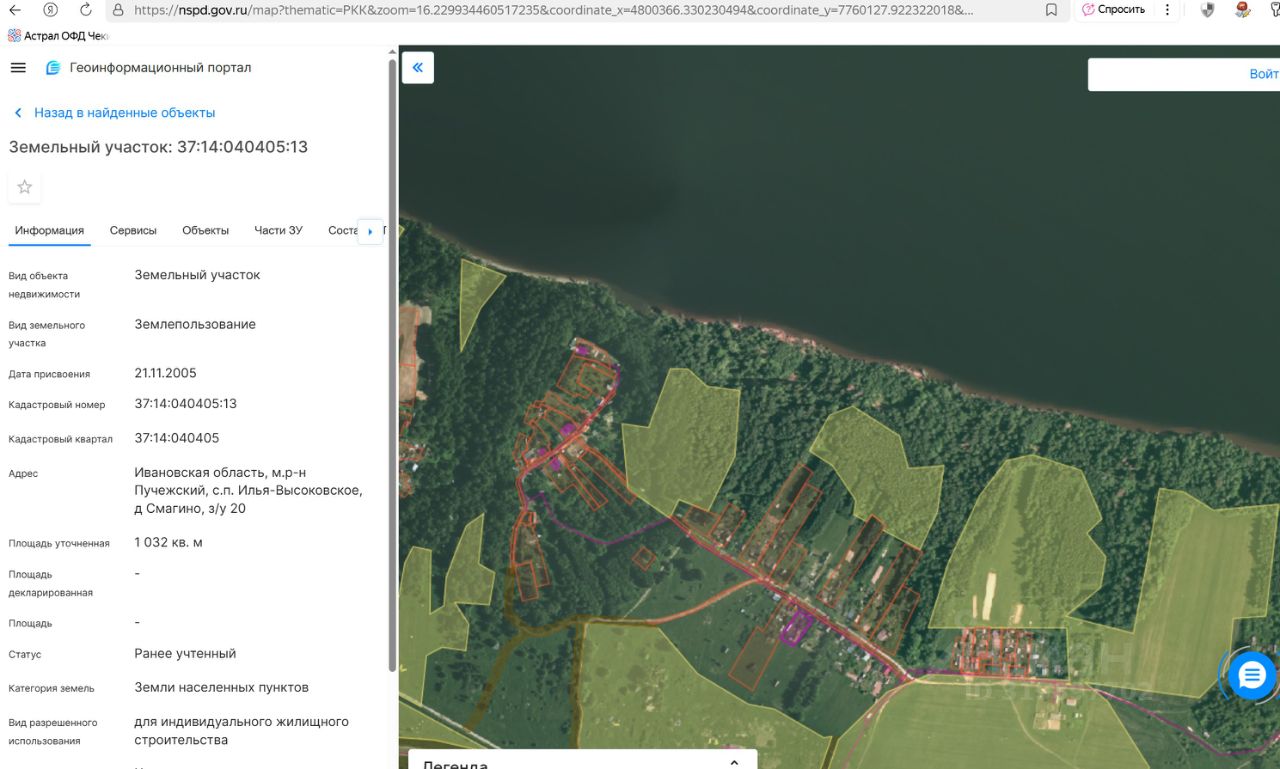This screenshot has width=1280, height=769.
Task: Click the magenta highlighted parcel on the map
Action: tap(796, 626)
